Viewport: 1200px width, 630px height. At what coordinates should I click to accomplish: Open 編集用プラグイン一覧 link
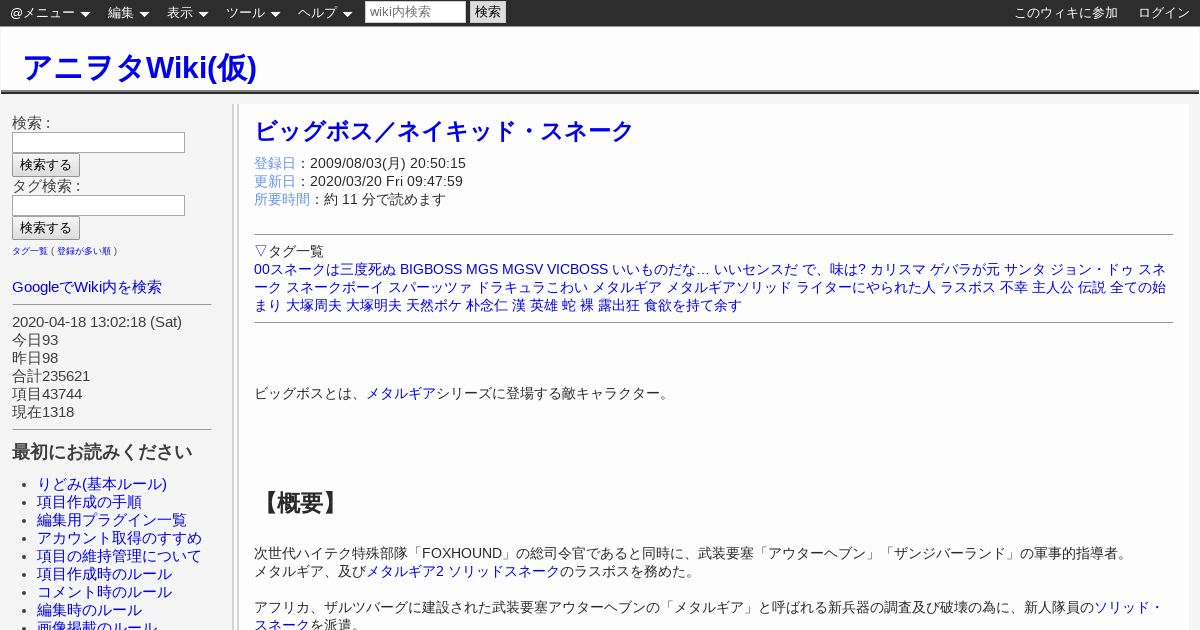pyautogui.click(x=112, y=520)
